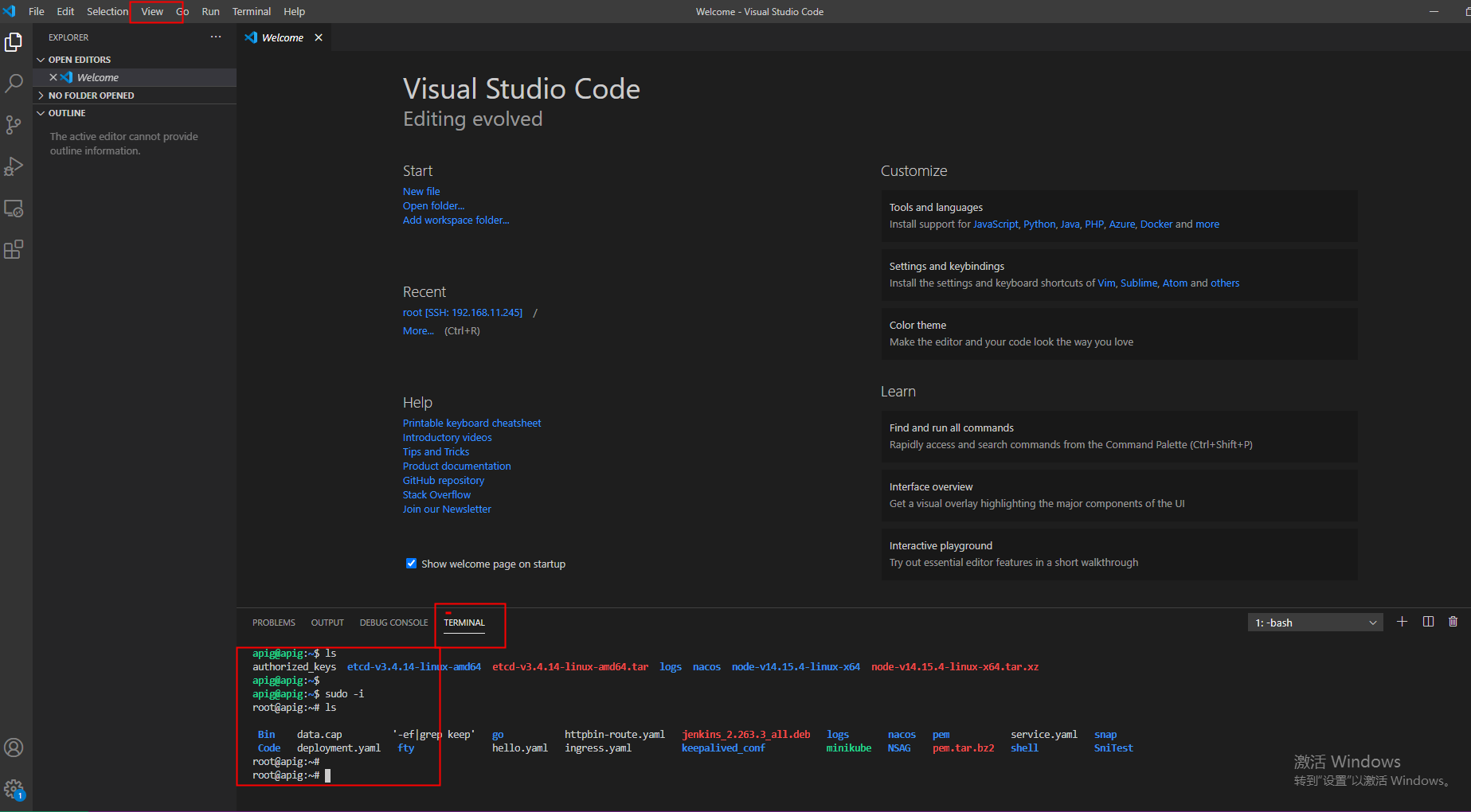Open the View menu
The image size is (1471, 812).
(152, 11)
